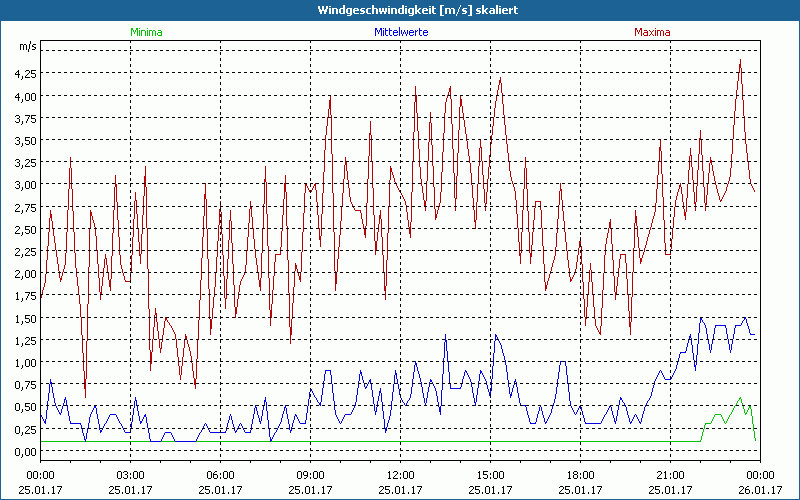The height and width of the screenshot is (500, 800).
Task: Select the 06:00 time axis label
Action: (221, 475)
